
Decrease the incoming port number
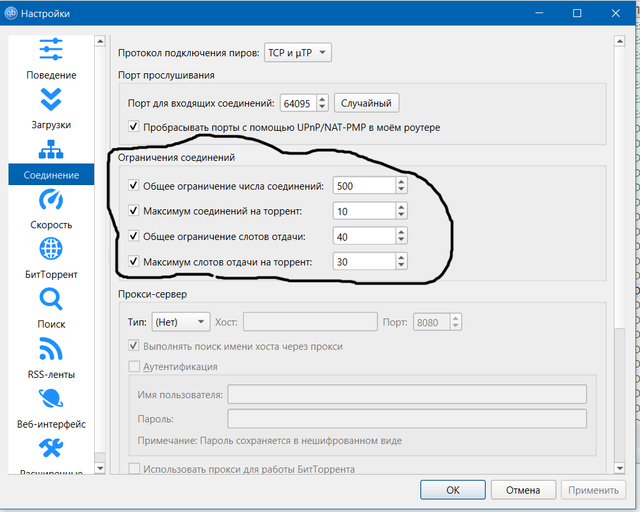(322, 107)
